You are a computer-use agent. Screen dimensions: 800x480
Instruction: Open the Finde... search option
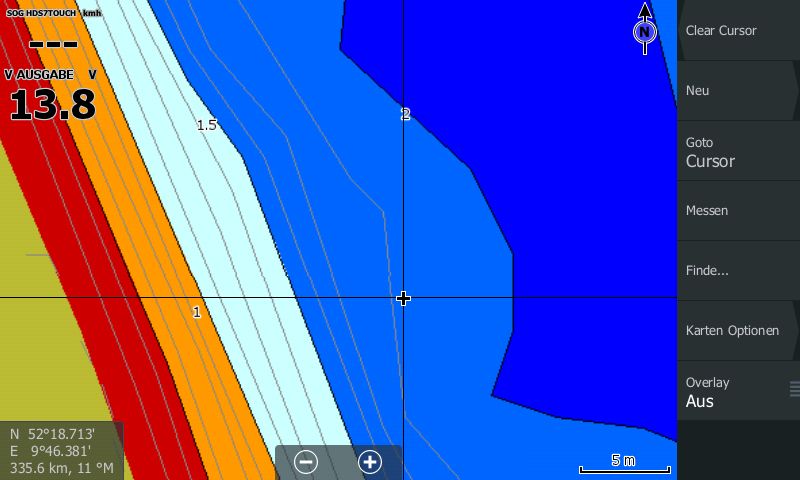coord(738,270)
